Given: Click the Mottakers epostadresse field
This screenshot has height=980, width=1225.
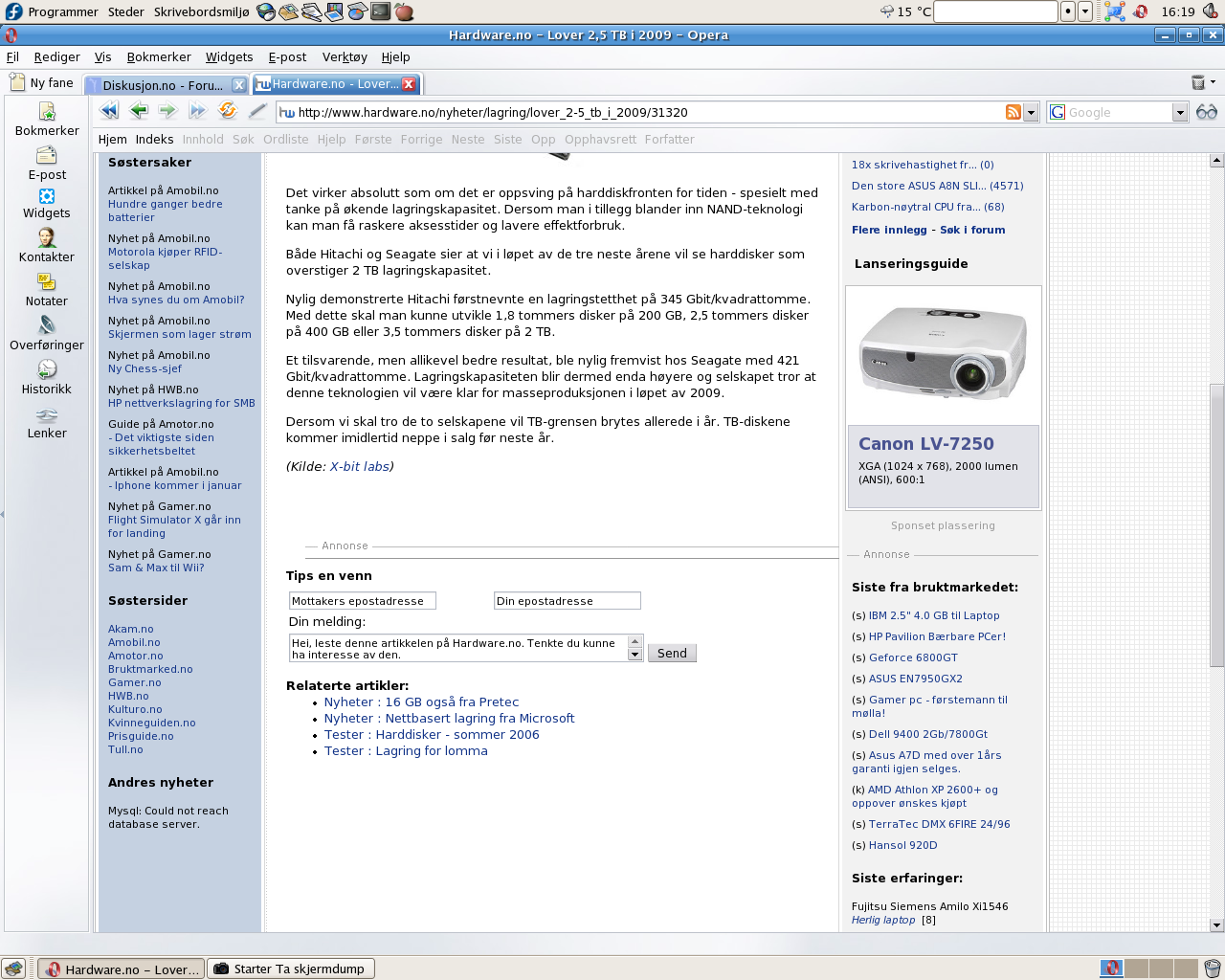Looking at the screenshot, I should pyautogui.click(x=363, y=601).
